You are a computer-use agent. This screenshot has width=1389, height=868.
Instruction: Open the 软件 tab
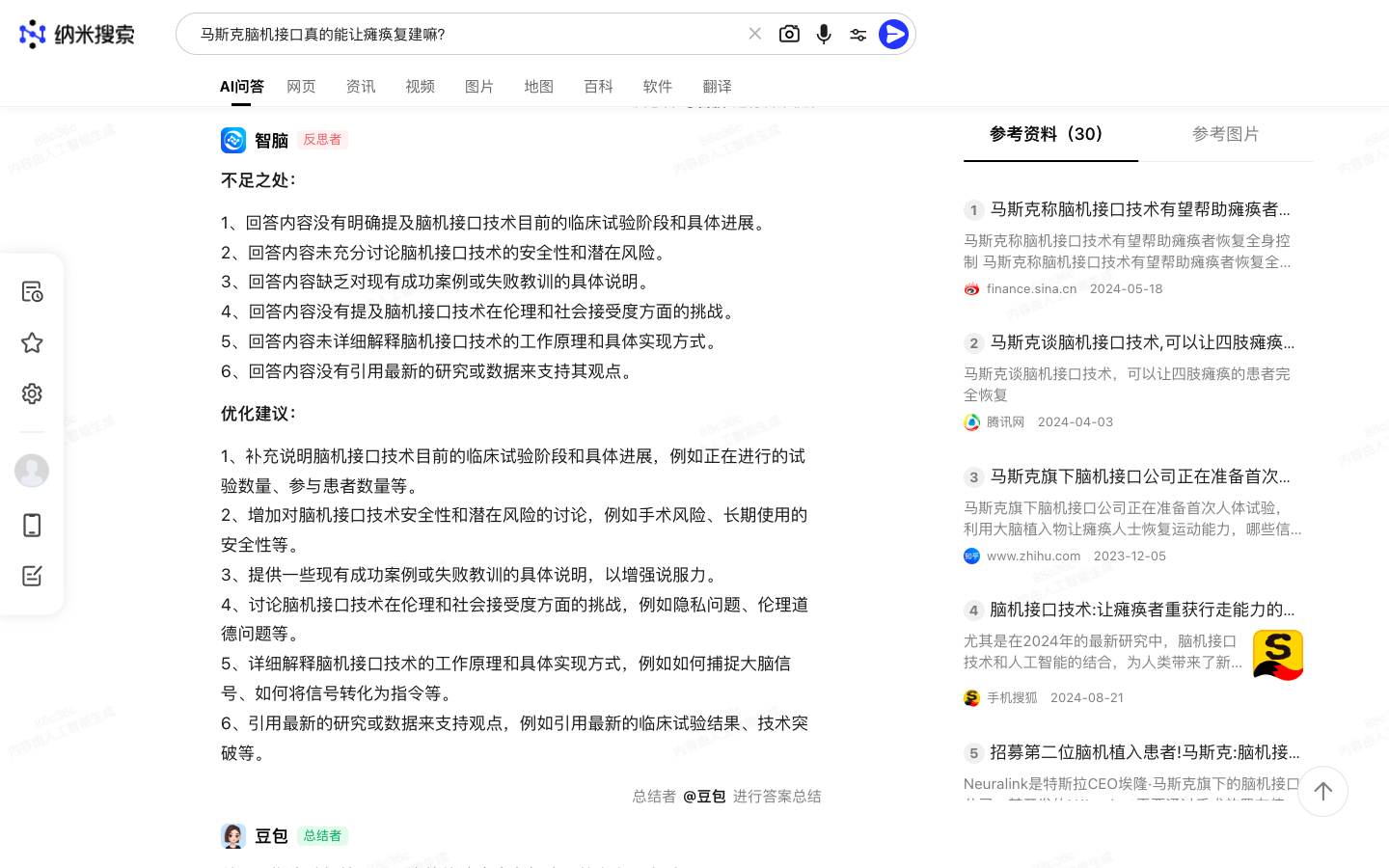click(658, 87)
